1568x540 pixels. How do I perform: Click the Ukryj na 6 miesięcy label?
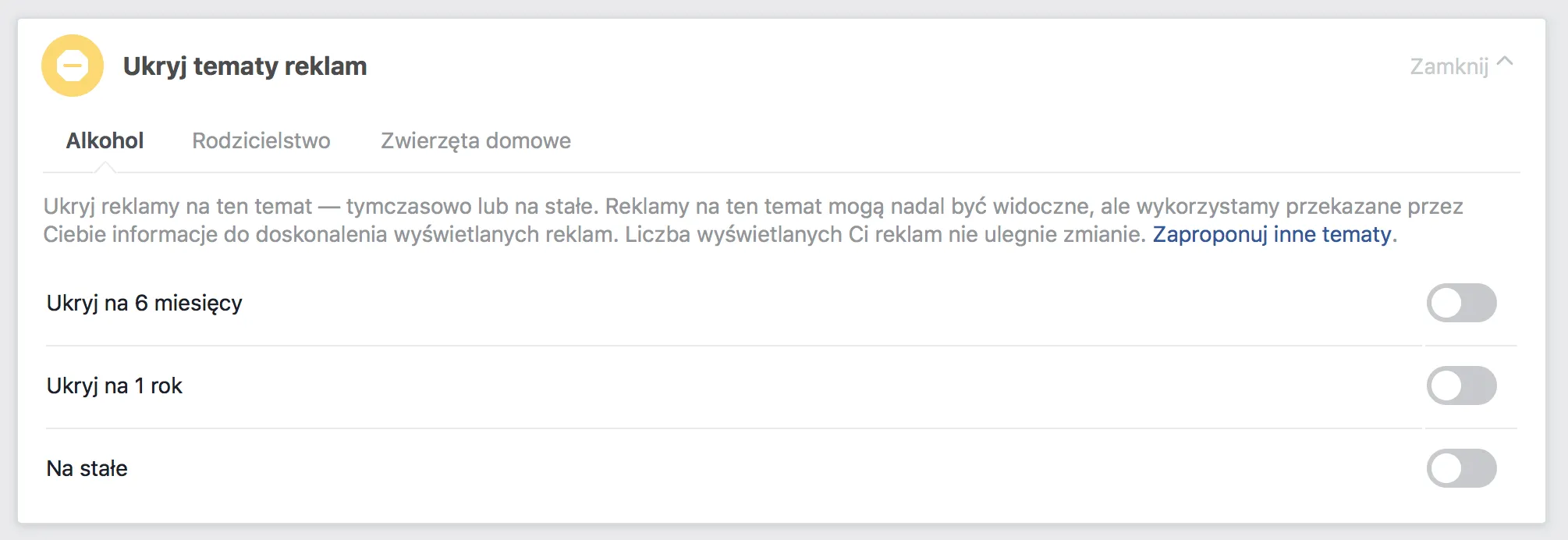point(144,303)
